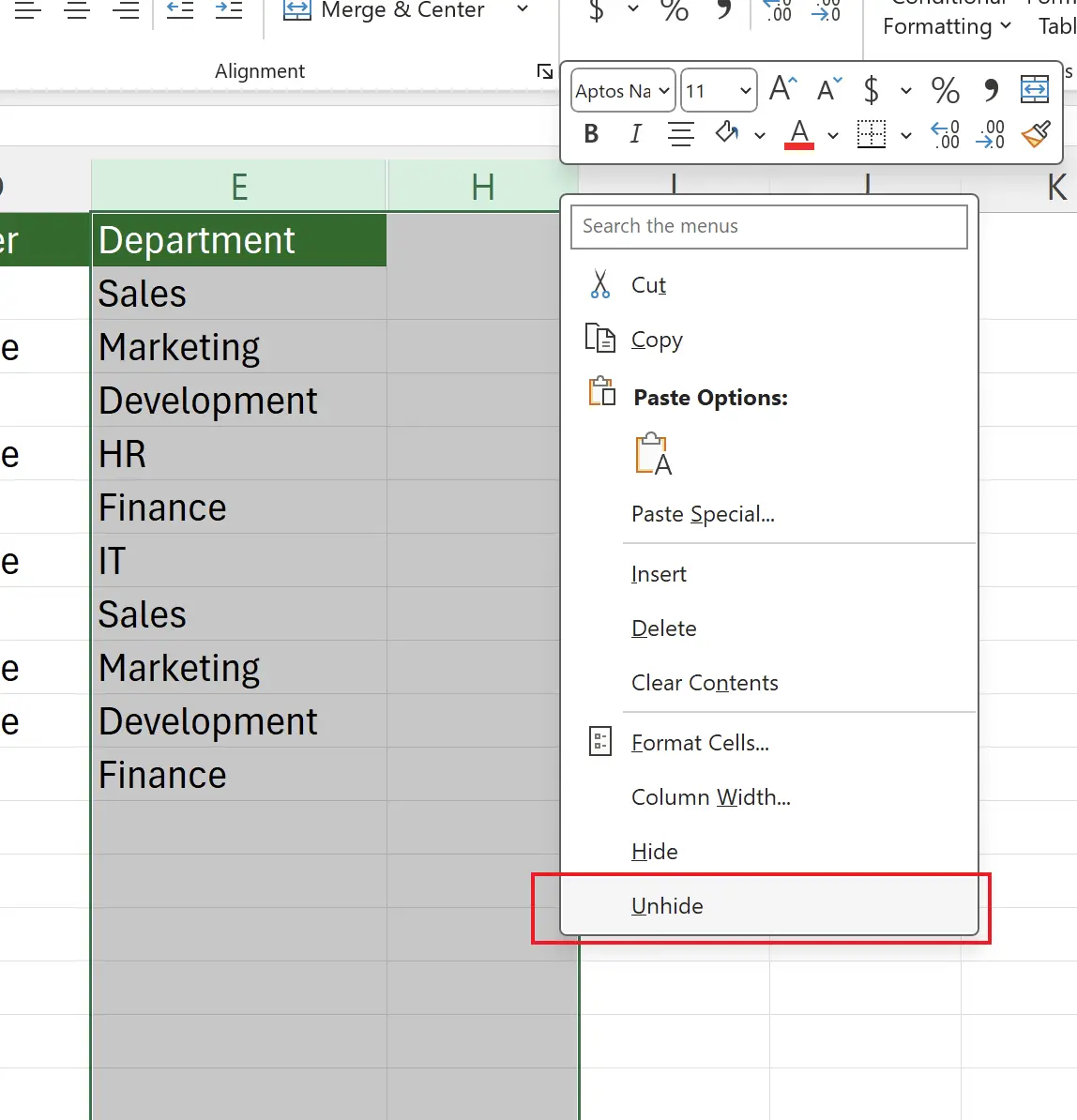Screen dimensions: 1077x1120
Task: Click the Format Painter brush in mini toolbar
Action: (x=1036, y=135)
